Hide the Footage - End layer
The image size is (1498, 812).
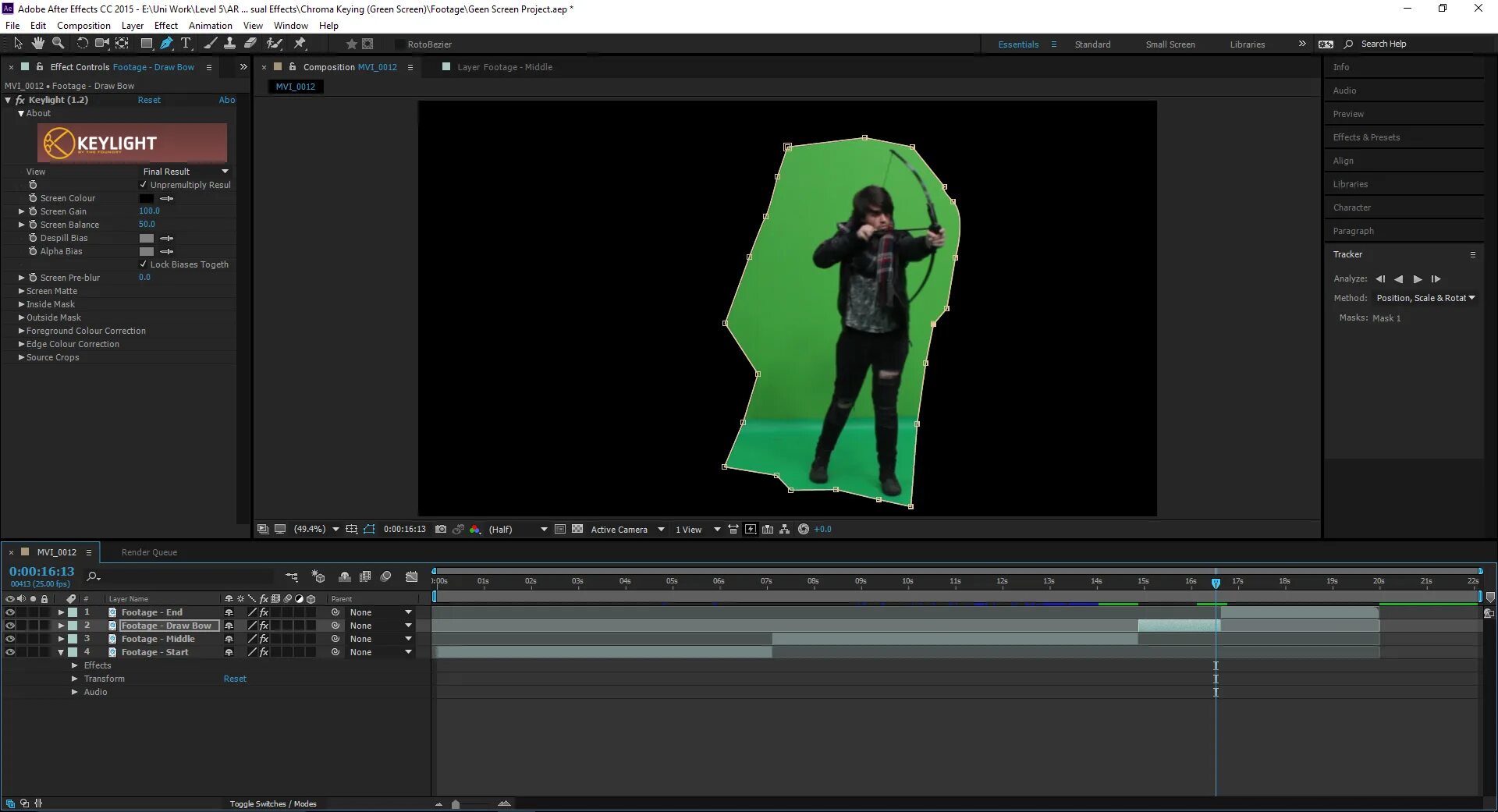coord(10,612)
